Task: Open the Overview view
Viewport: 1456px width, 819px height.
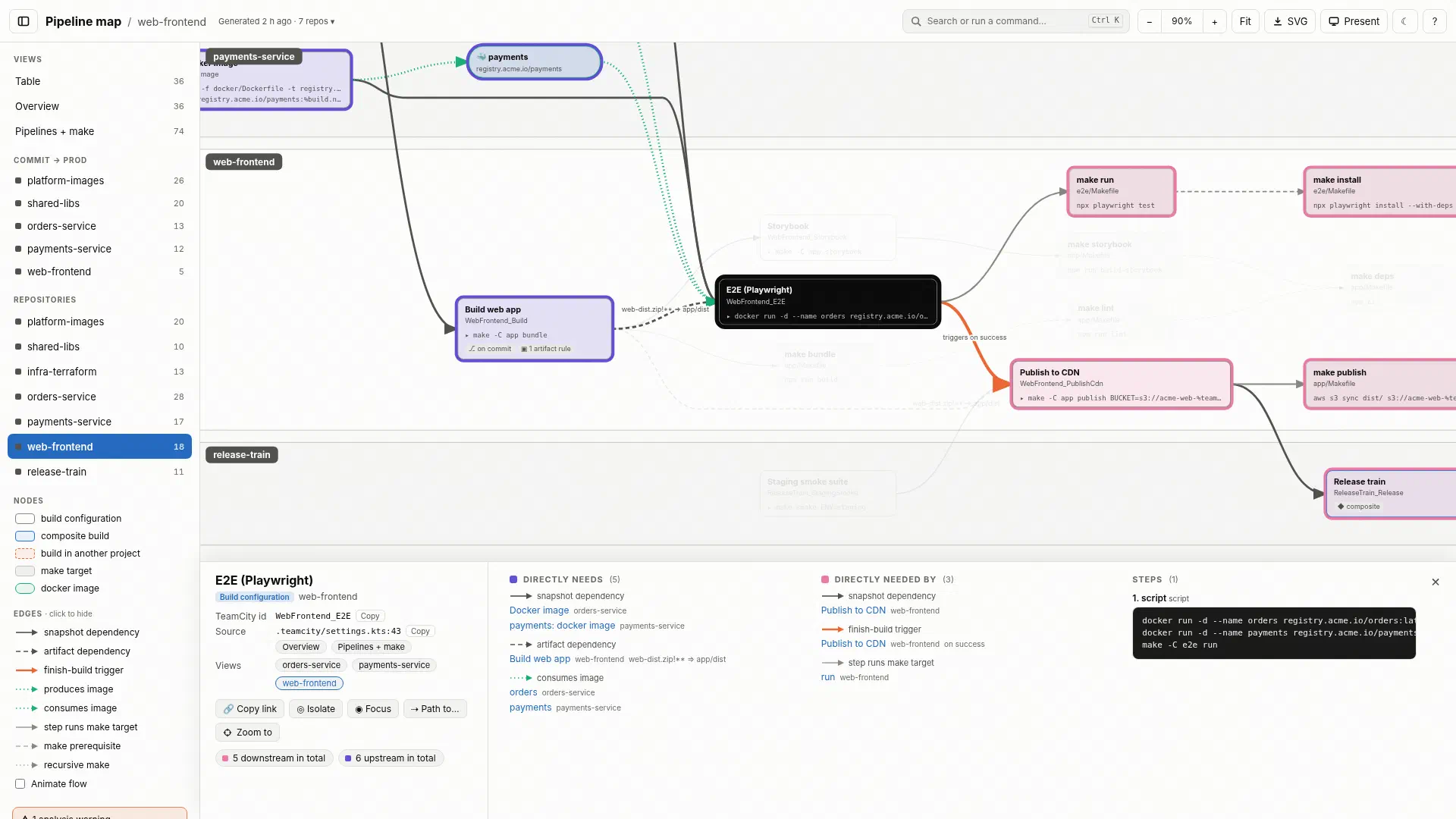Action: pos(99,106)
